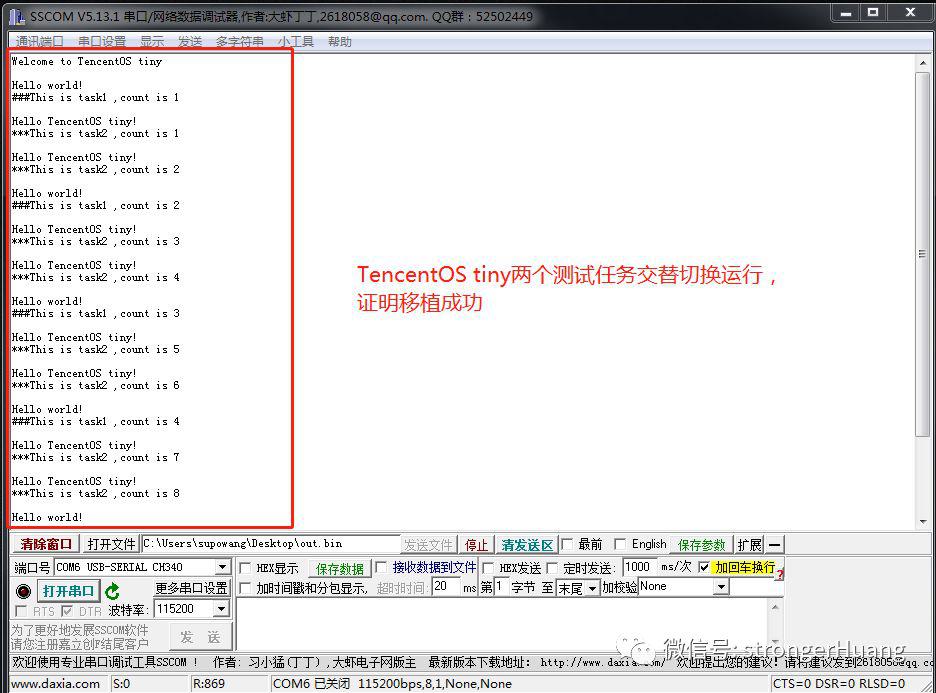Open the 115200 baud rate dropdown
This screenshot has width=936, height=693.
coord(221,609)
